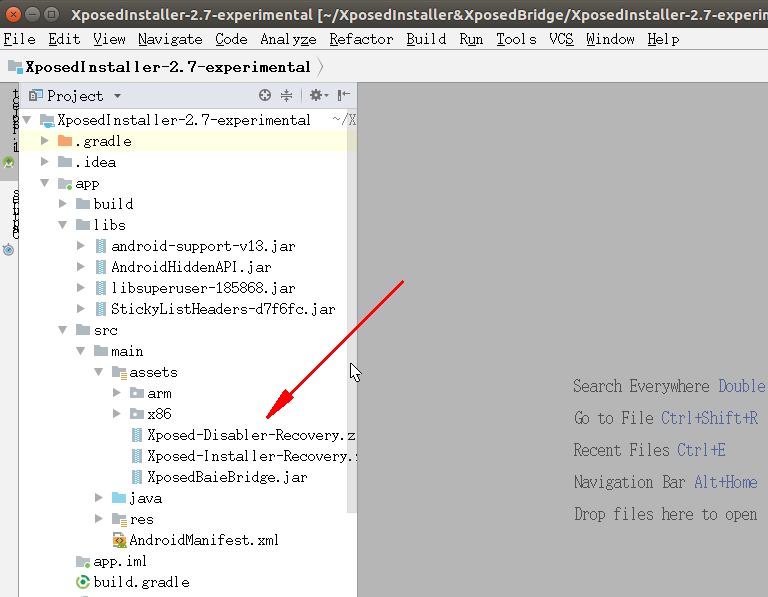Click the Android icon in the left tool strip

[8, 163]
